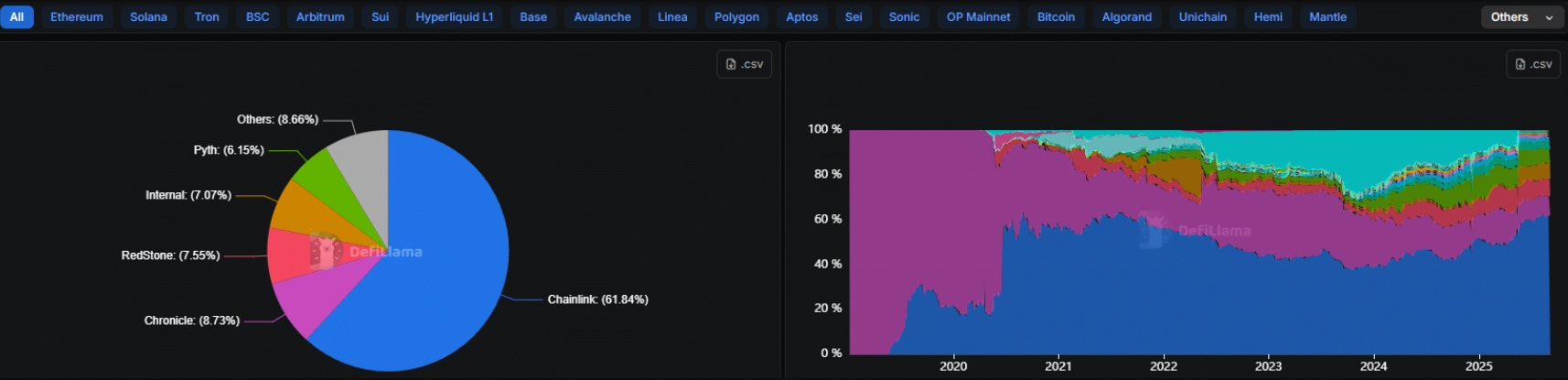Pick the Bitcoin chain tab
Viewport: 1568px width, 380px height.
tap(1056, 16)
